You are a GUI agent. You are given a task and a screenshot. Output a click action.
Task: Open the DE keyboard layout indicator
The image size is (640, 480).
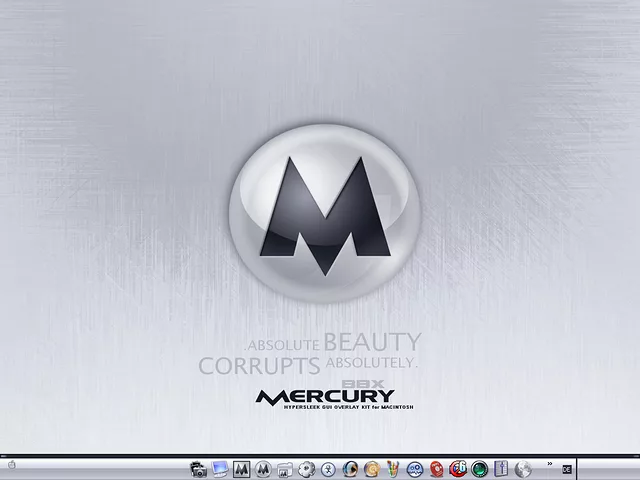[567, 469]
